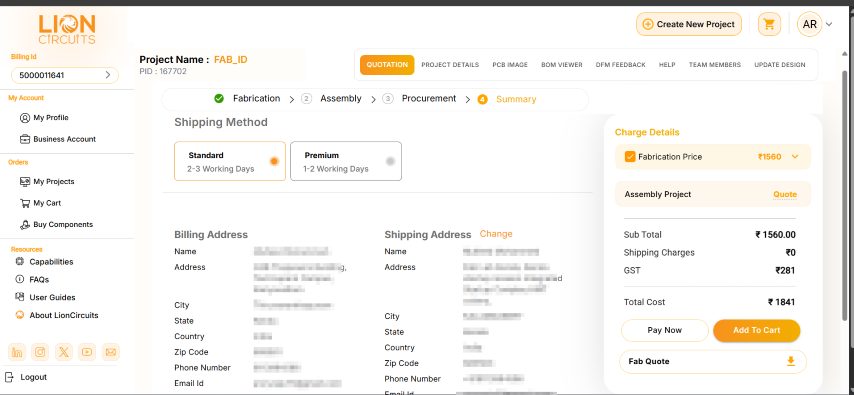The width and height of the screenshot is (854, 395).
Task: Select the Logout text in sidebar
Action: (x=34, y=377)
